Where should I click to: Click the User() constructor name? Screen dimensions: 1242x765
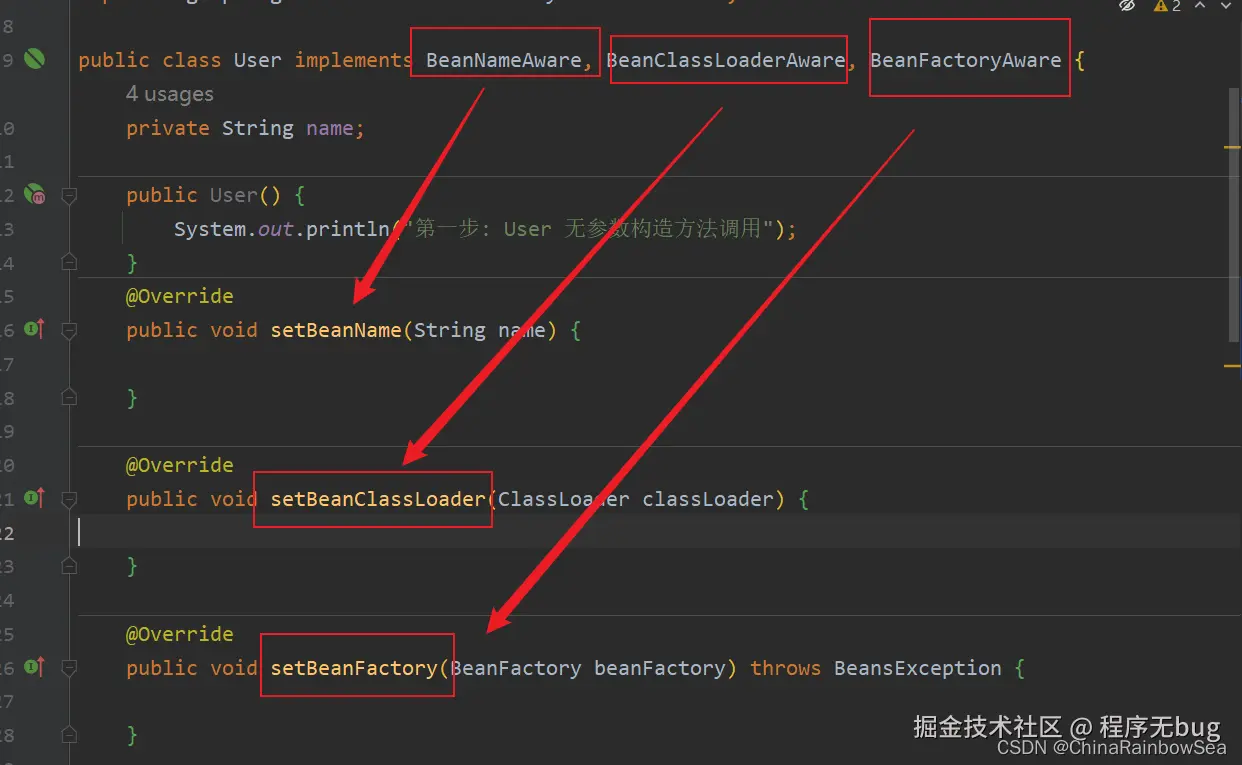234,195
